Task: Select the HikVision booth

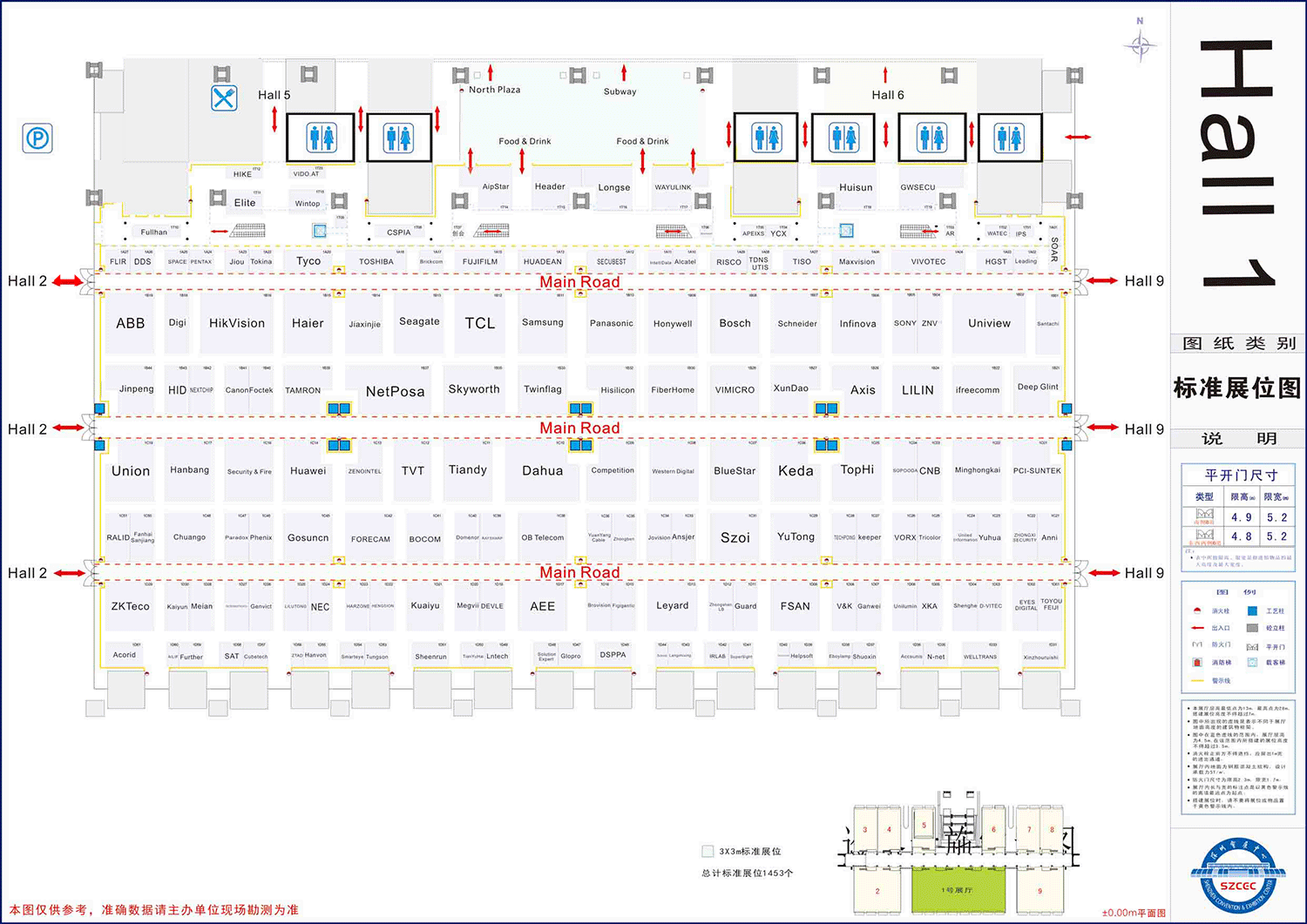Action: pos(236,323)
